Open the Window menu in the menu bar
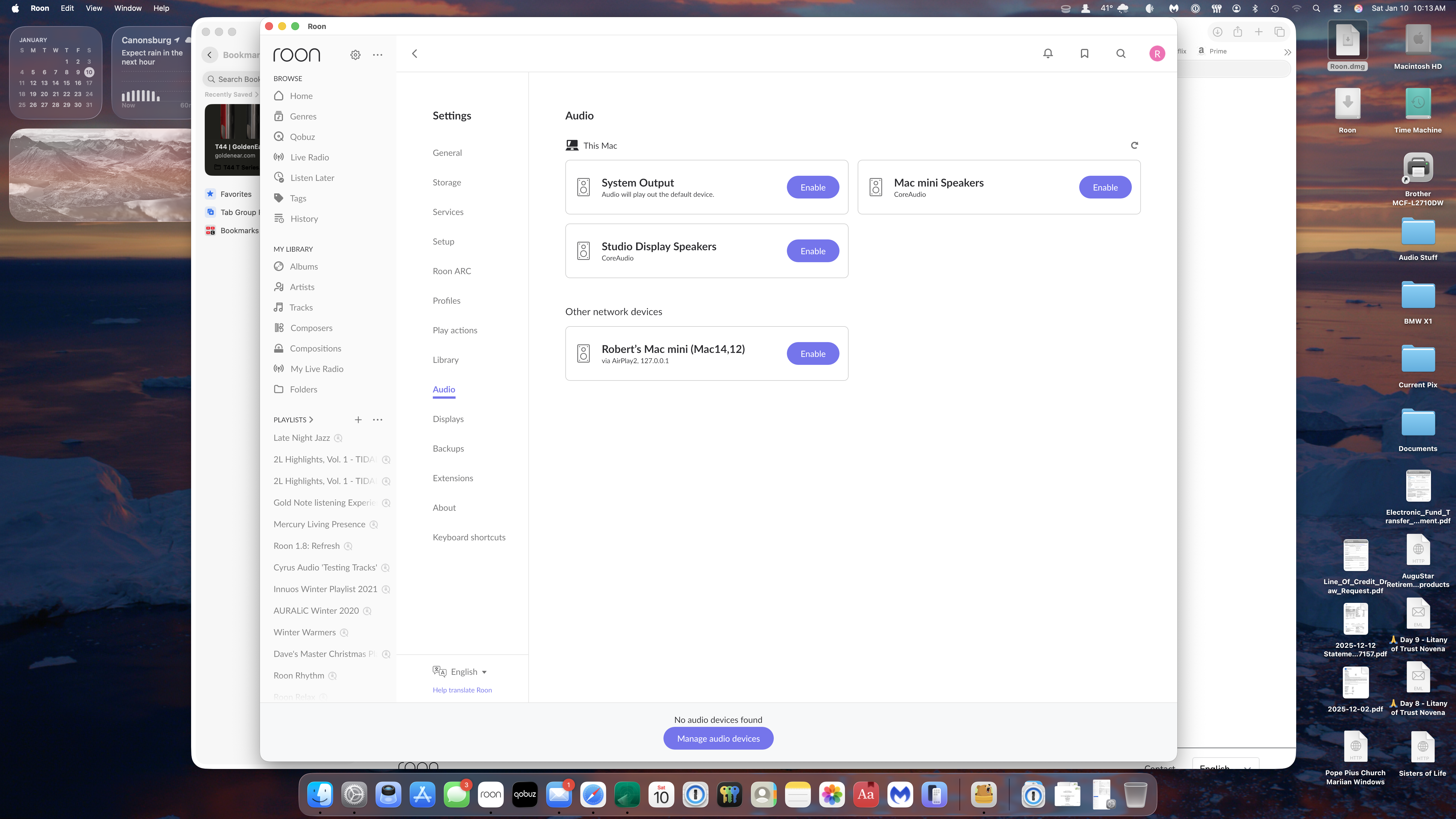This screenshot has width=1456, height=819. pyautogui.click(x=128, y=8)
